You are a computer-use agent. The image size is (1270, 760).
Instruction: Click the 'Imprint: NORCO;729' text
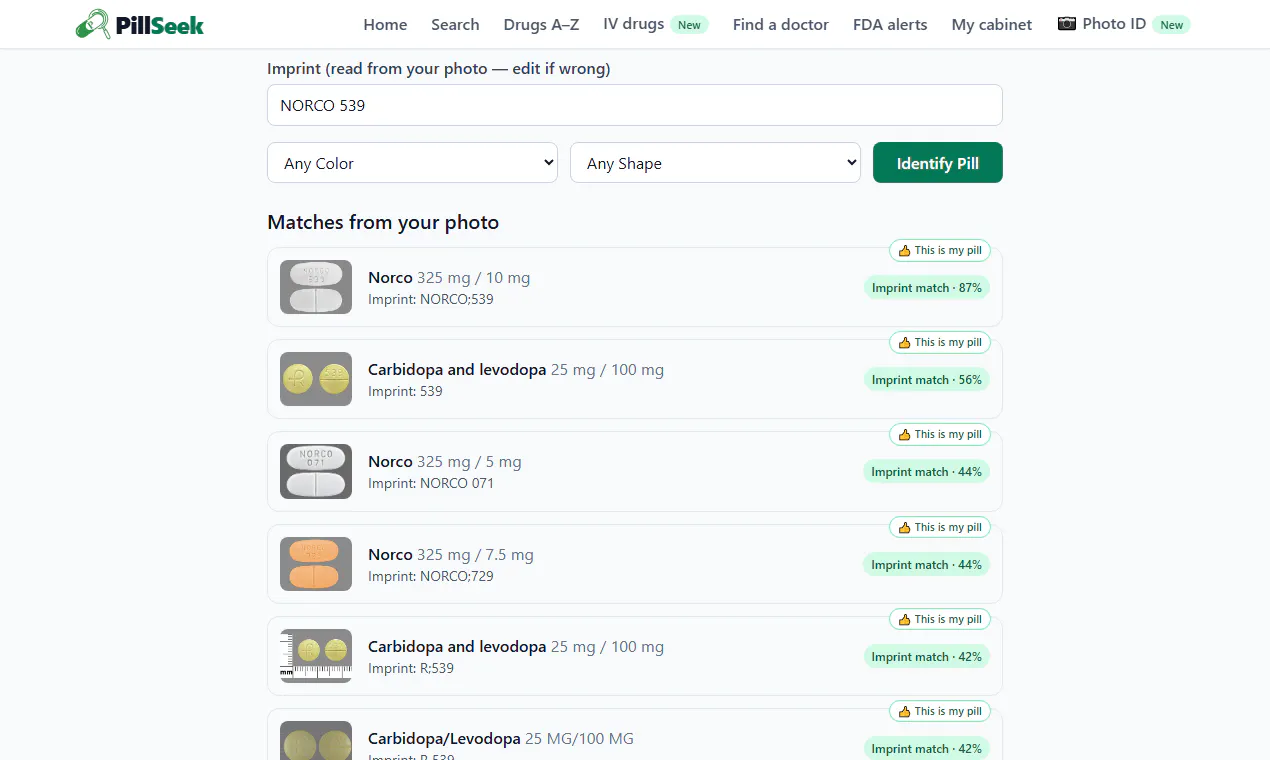[431, 576]
